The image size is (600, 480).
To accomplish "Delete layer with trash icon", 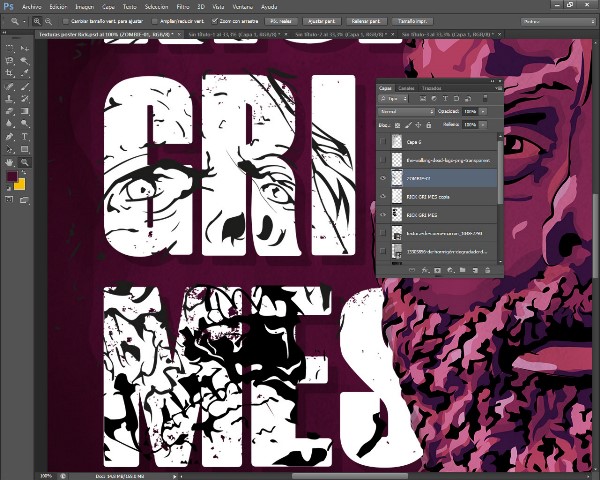I will pyautogui.click(x=488, y=270).
